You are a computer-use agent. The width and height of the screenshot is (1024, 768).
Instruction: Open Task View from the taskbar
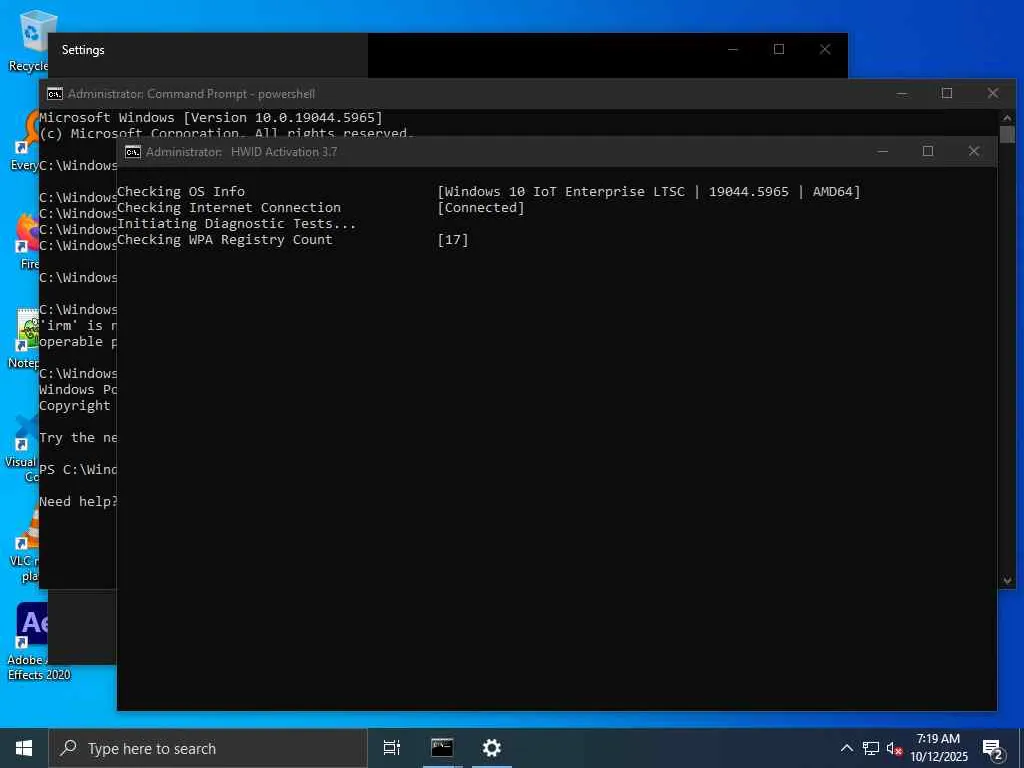(392, 748)
